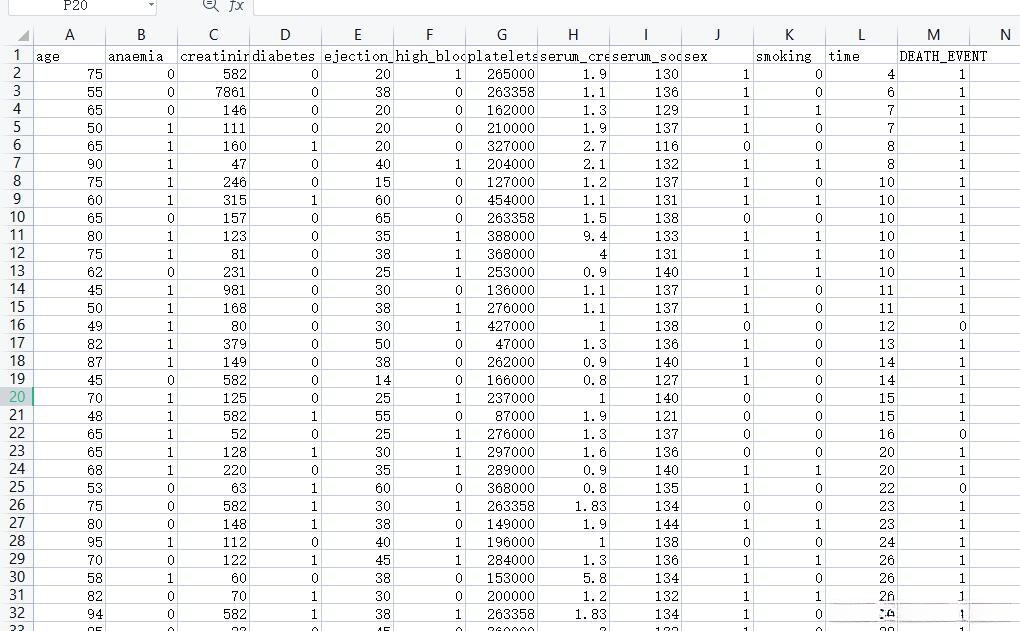
Task: Click the 'smoking' header cell
Action: [790, 56]
